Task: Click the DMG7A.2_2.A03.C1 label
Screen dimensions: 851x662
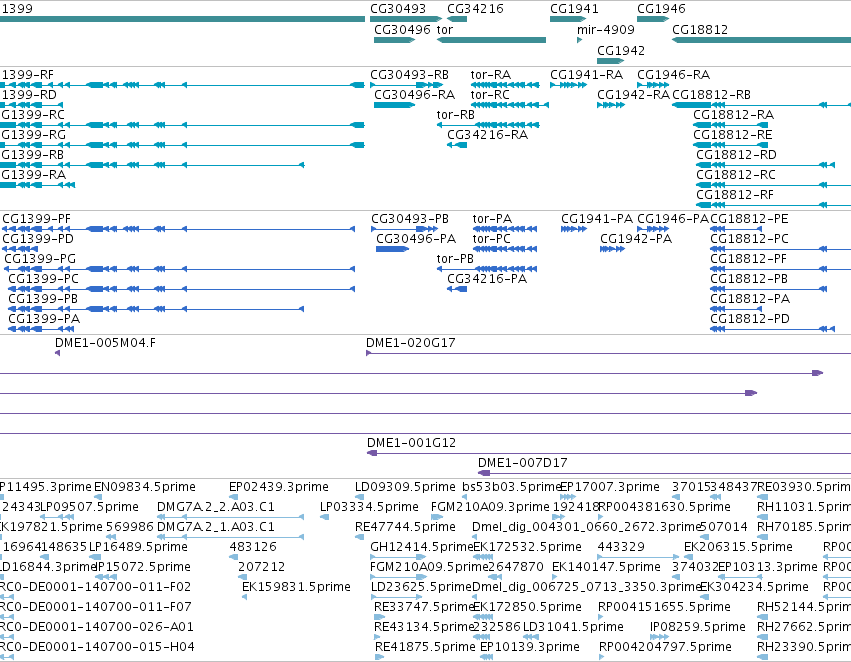Action: click(215, 507)
